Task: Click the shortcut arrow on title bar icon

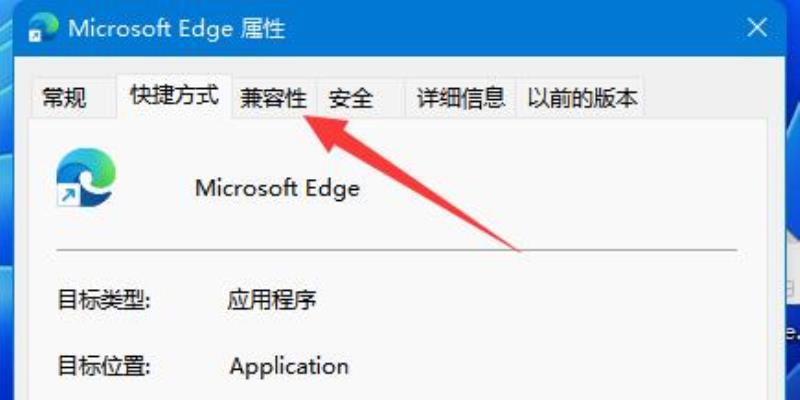Action: click(35, 36)
